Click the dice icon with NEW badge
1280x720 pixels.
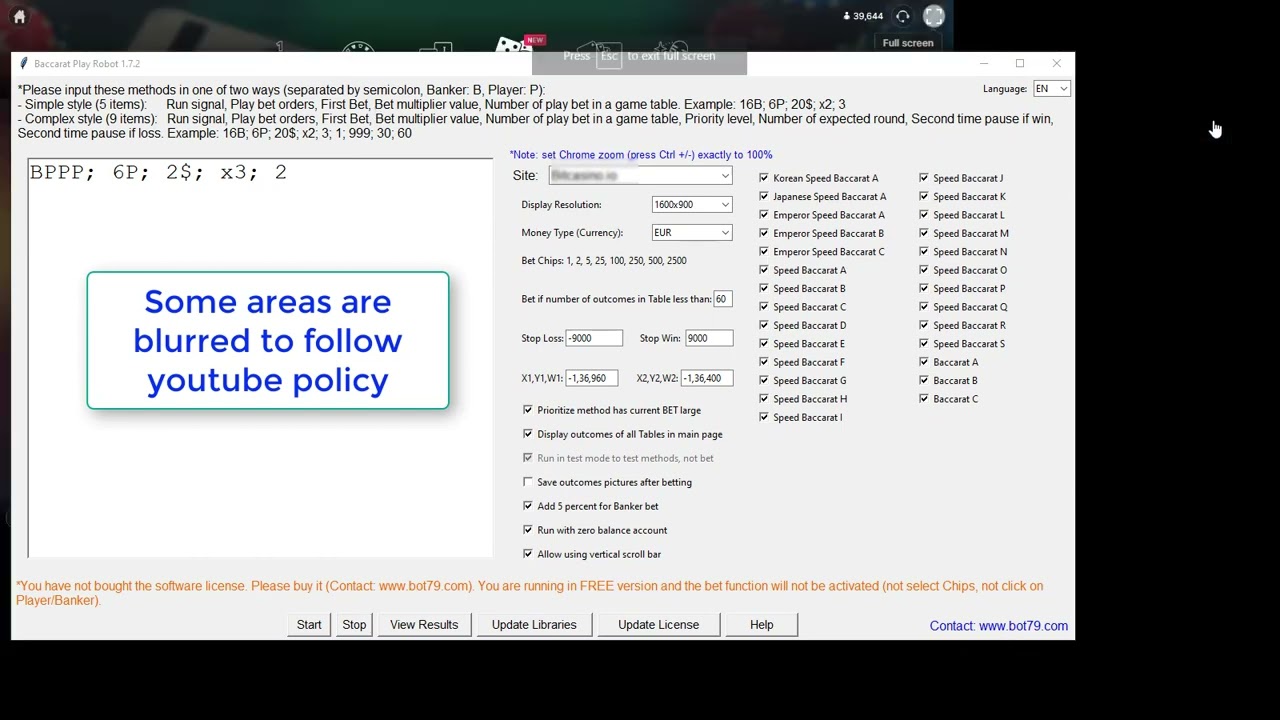click(x=513, y=46)
